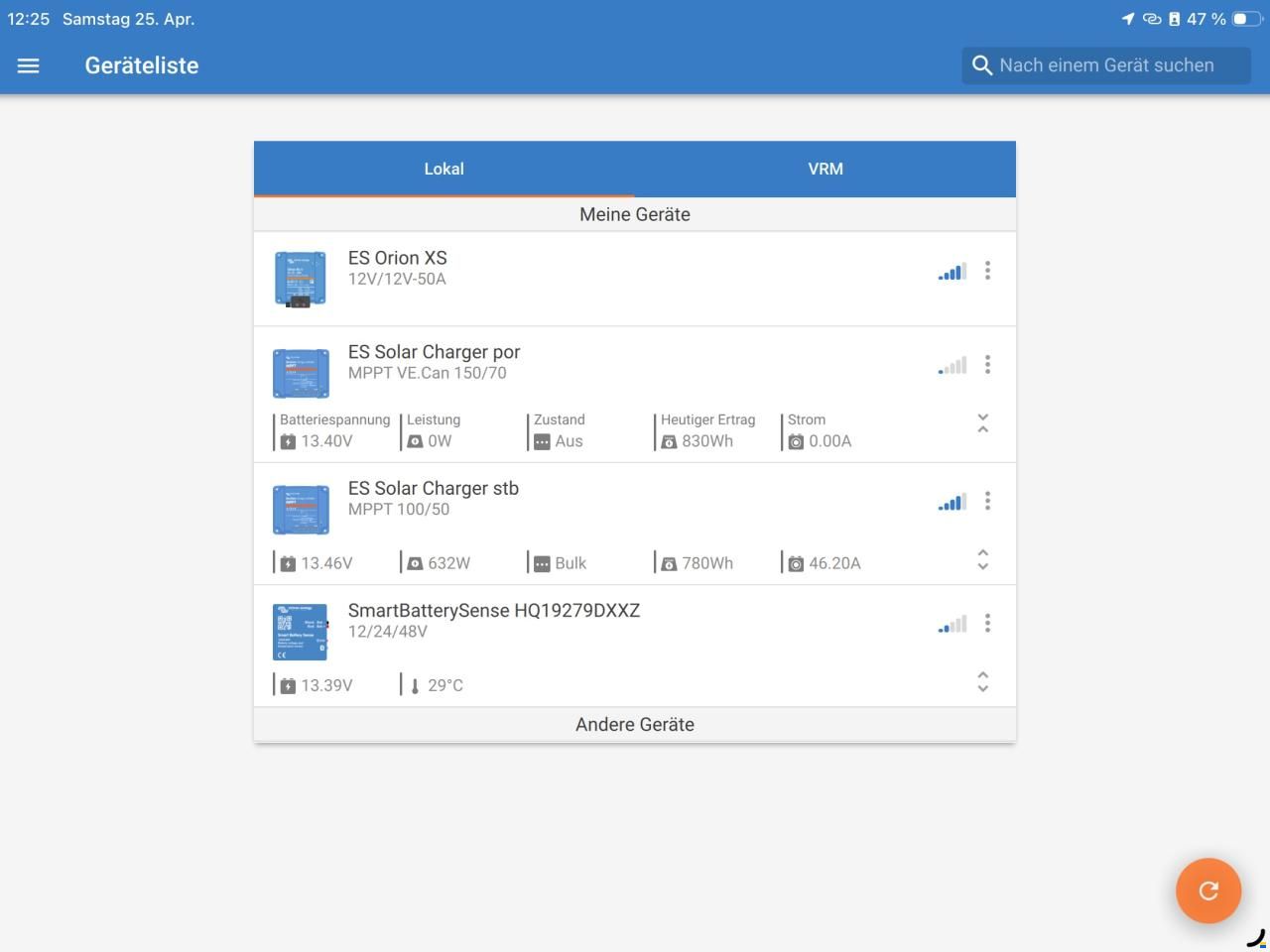Focus the 'Nach einem Gerät suchen' field
1270x952 pixels.
click(x=1106, y=65)
